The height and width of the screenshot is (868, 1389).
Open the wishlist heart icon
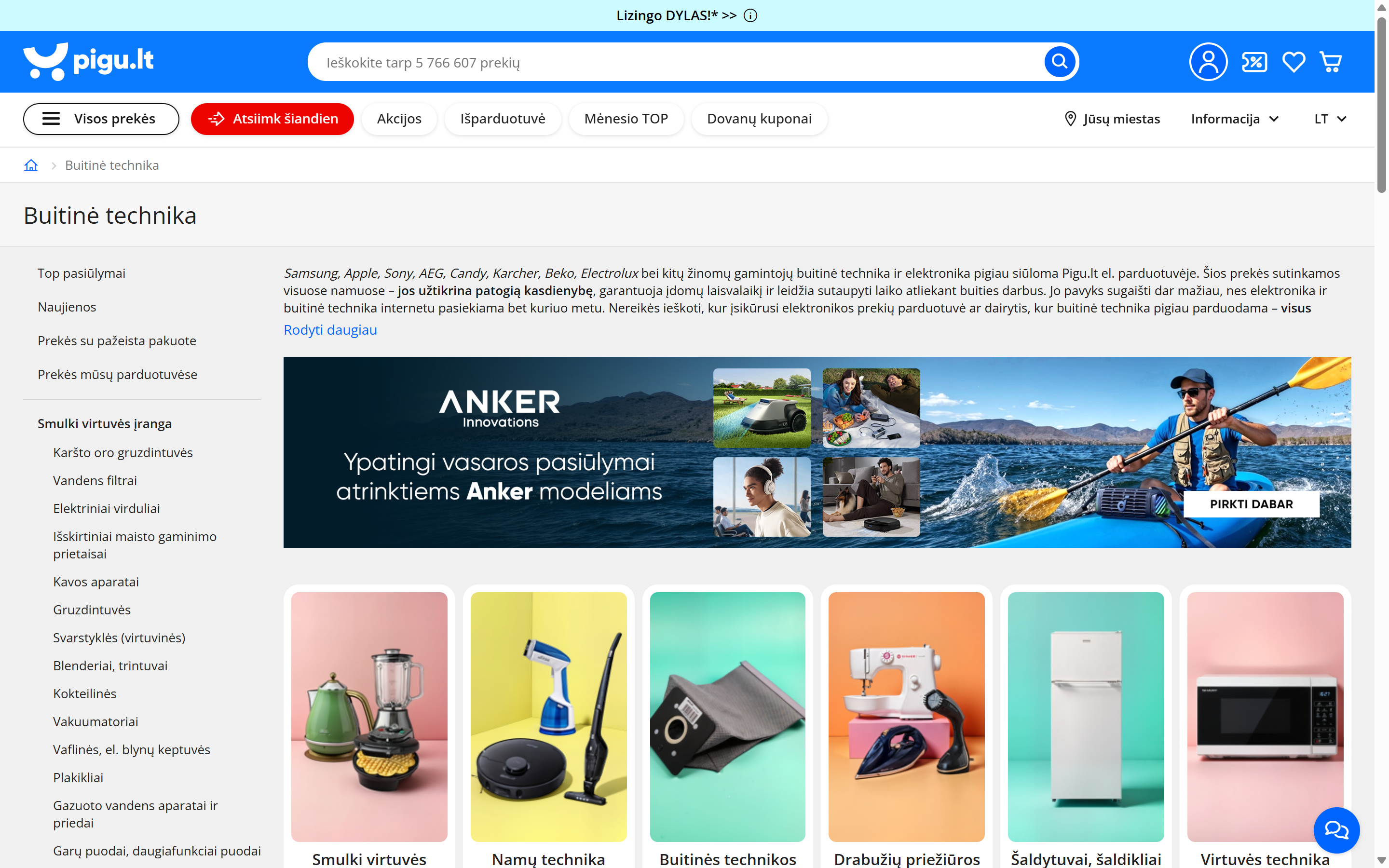coord(1294,61)
